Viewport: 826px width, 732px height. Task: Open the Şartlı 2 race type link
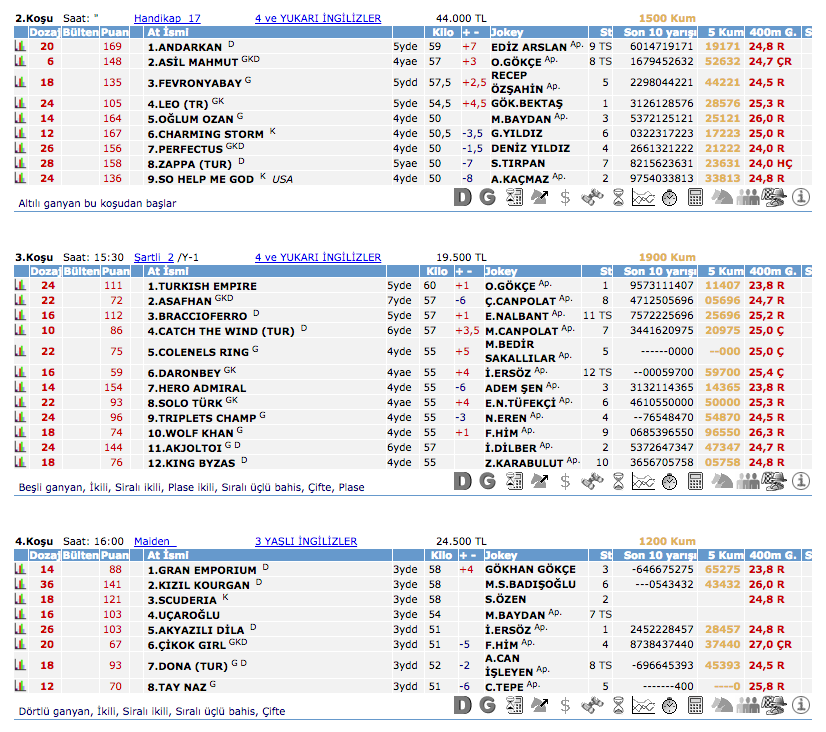(x=154, y=257)
